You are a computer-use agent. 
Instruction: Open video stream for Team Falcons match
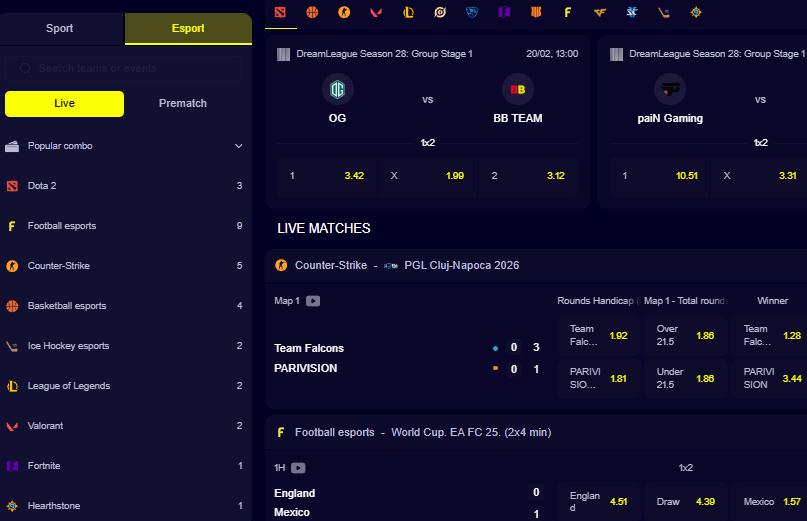313,300
